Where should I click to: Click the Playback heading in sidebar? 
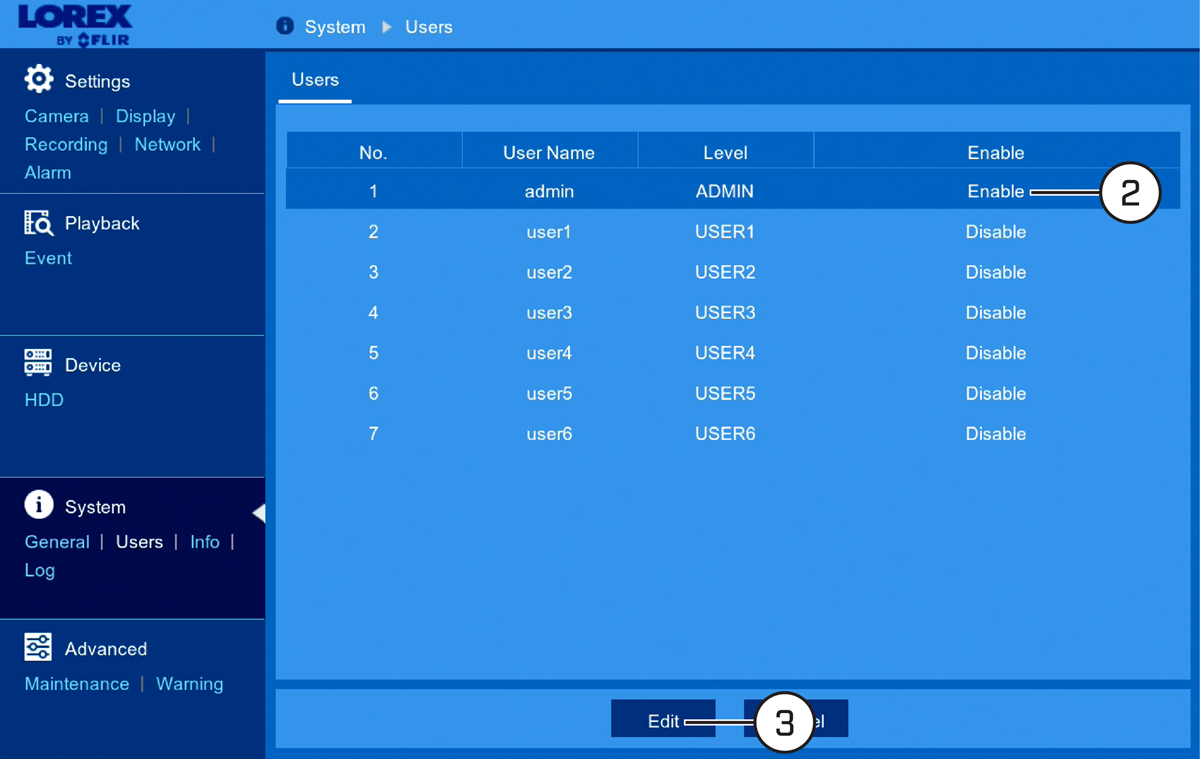(x=102, y=223)
